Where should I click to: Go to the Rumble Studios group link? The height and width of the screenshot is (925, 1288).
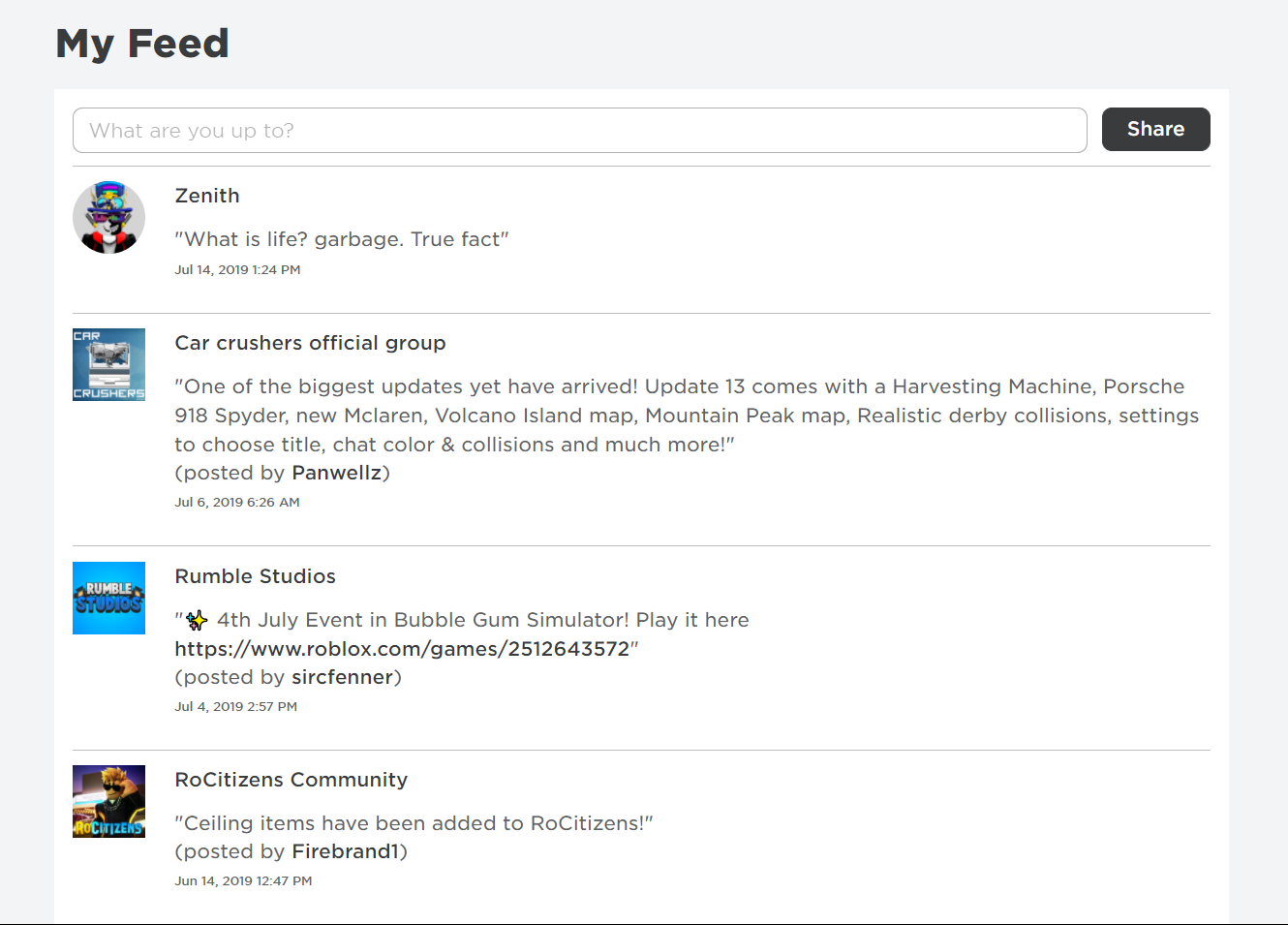[255, 576]
